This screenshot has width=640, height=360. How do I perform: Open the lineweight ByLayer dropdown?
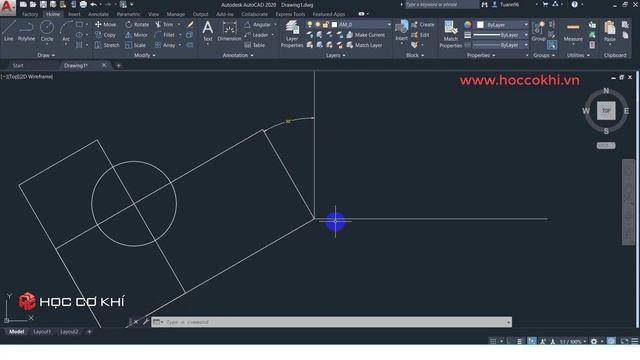tap(500, 35)
